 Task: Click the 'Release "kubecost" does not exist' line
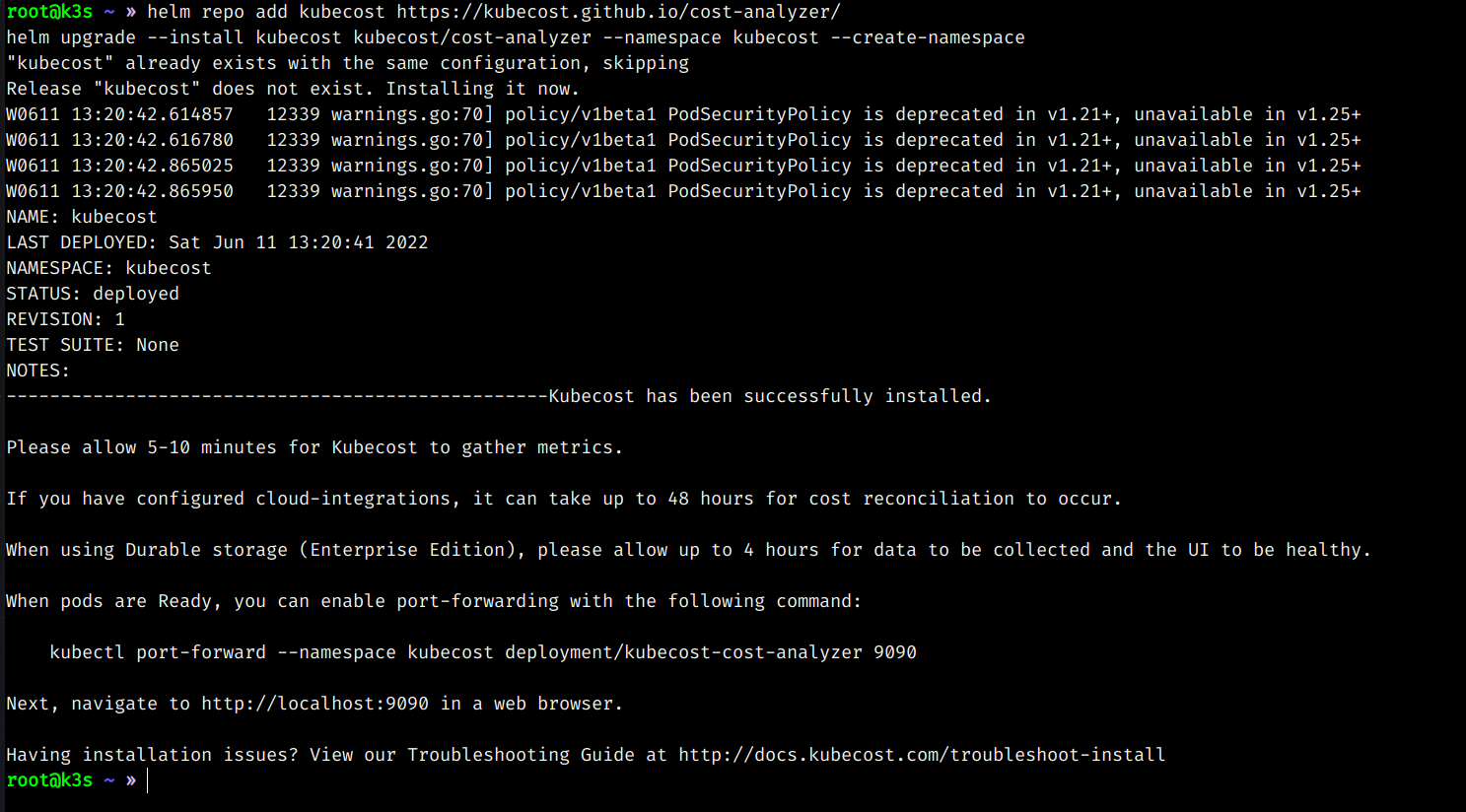click(x=293, y=89)
